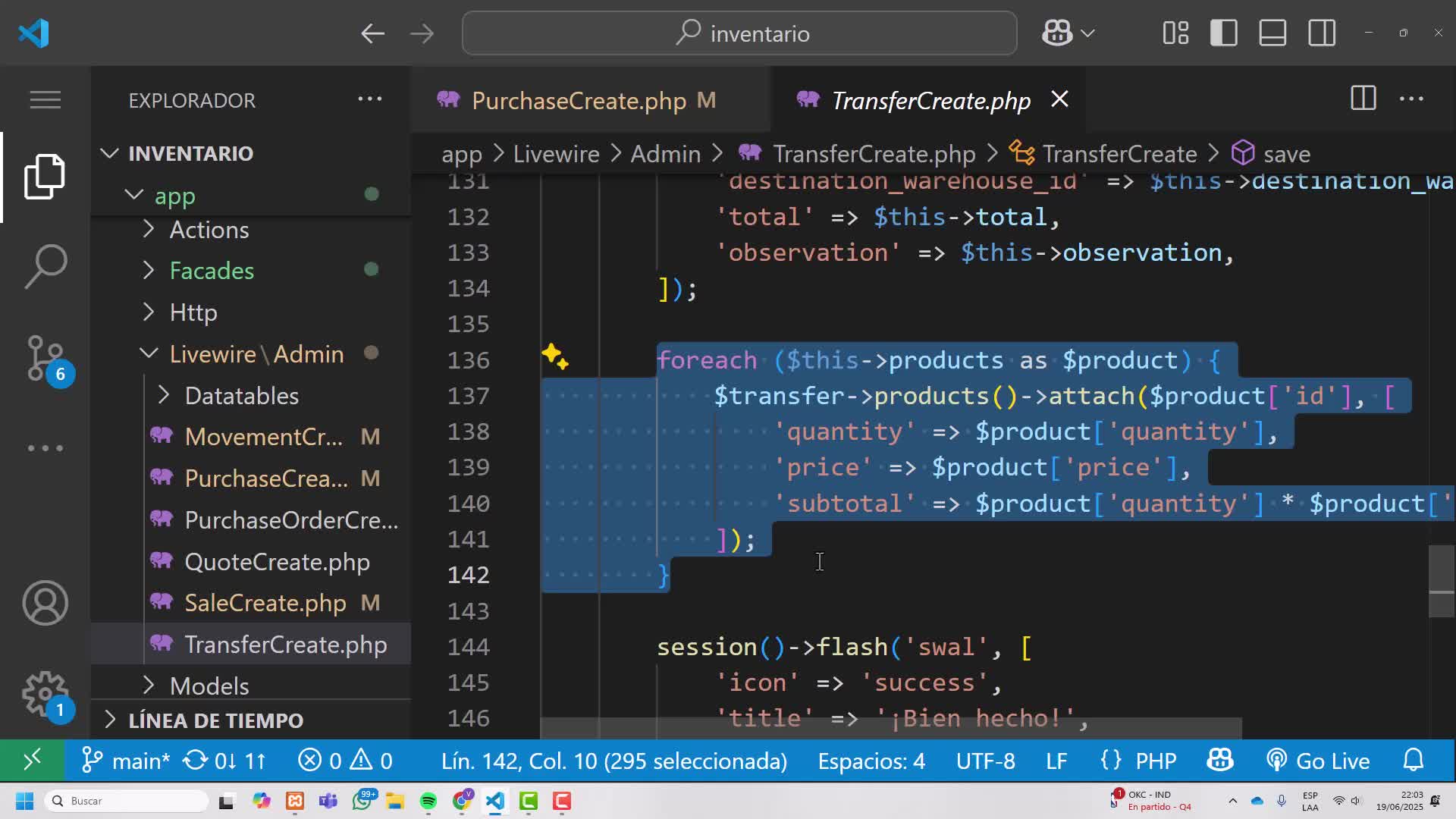
Task: Open the remote window button in status bar
Action: tap(32, 761)
